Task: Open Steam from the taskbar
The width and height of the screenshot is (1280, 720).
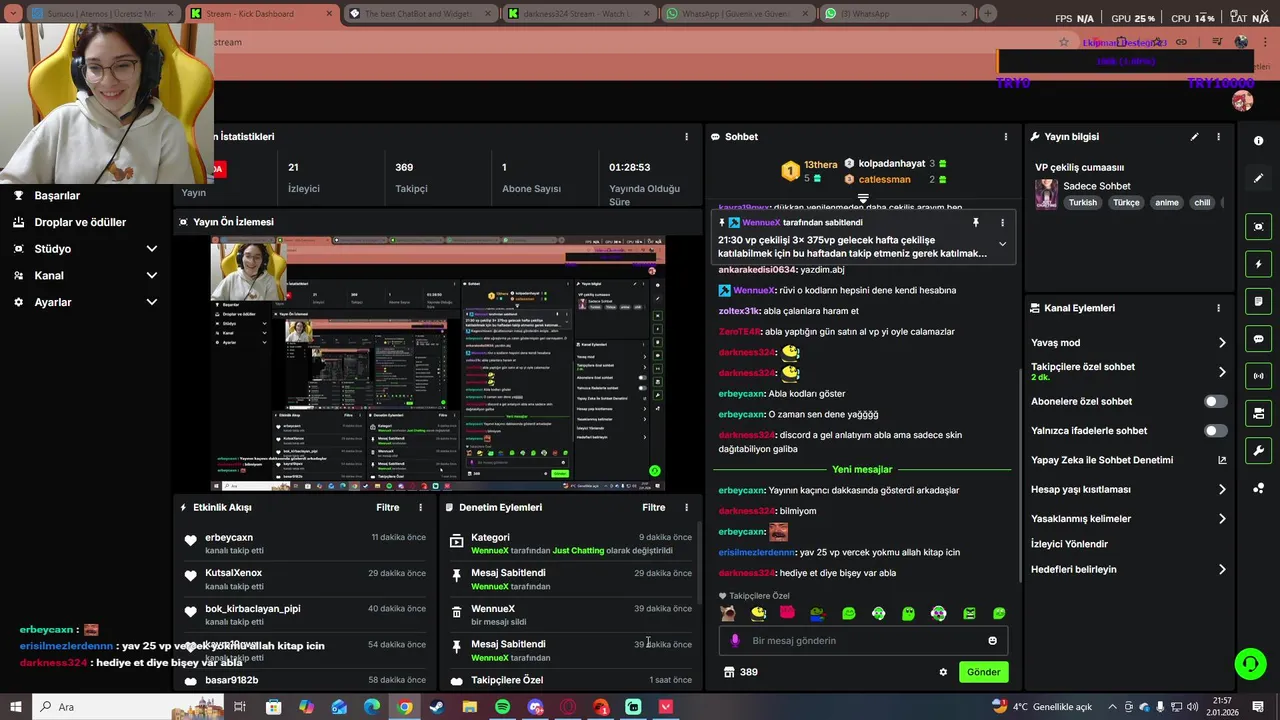Action: (437, 707)
